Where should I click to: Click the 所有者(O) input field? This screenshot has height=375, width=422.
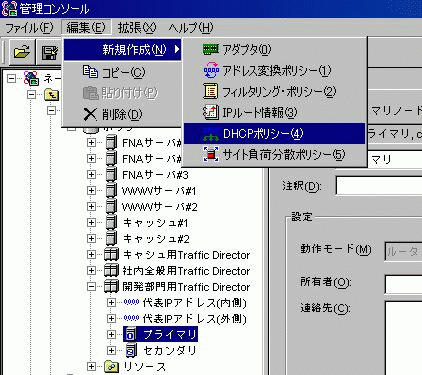403,284
